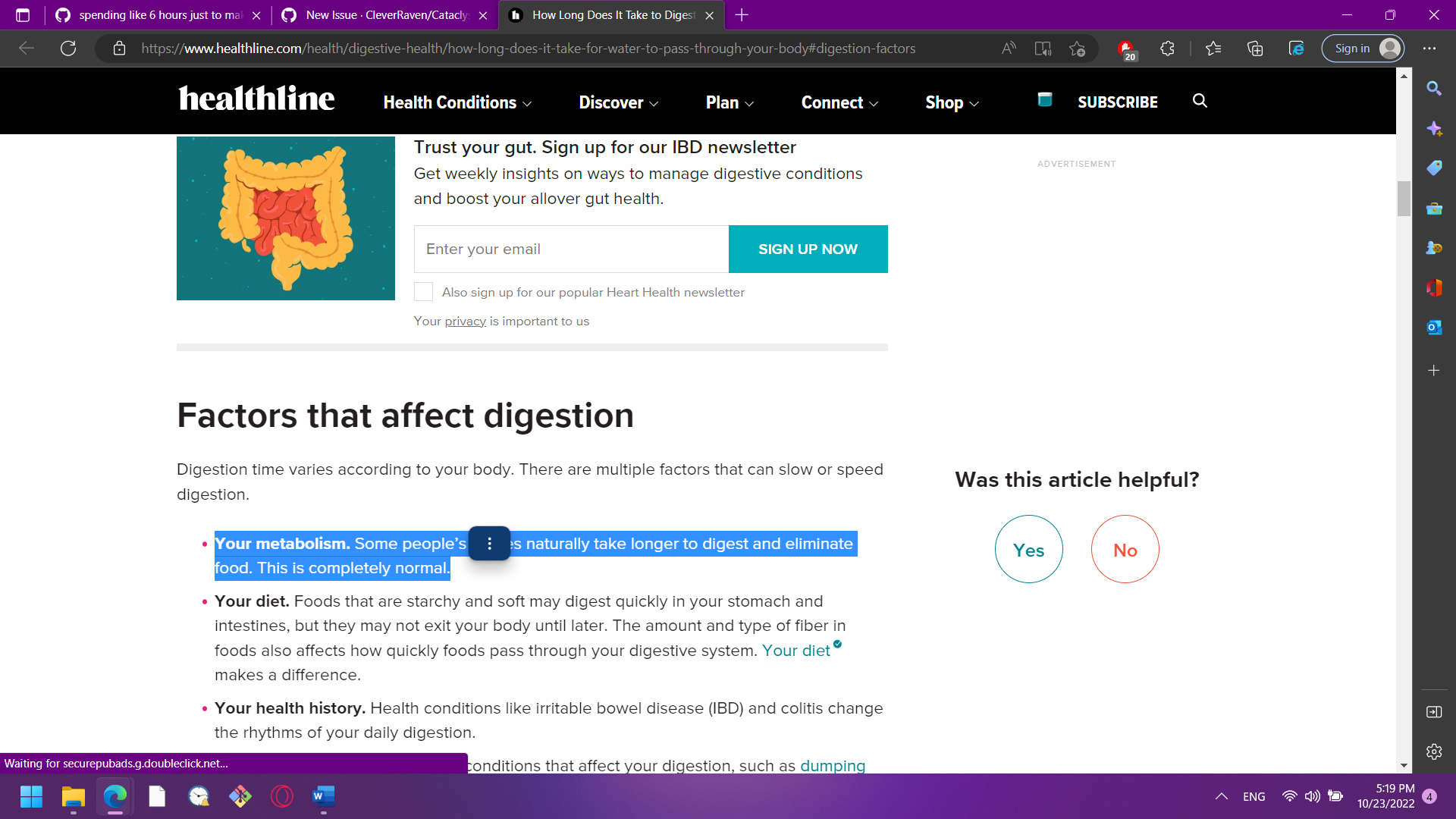Expand the Shop dropdown
The height and width of the screenshot is (819, 1456).
(951, 102)
